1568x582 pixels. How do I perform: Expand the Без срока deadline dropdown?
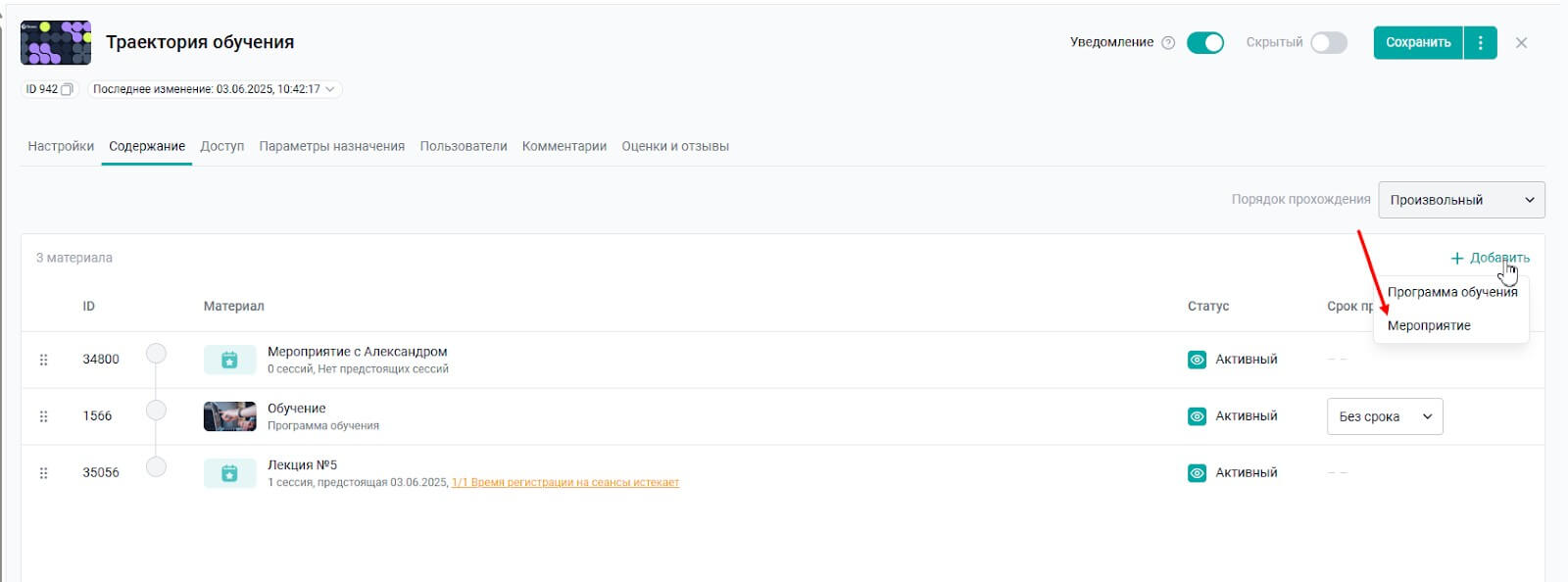(1384, 416)
